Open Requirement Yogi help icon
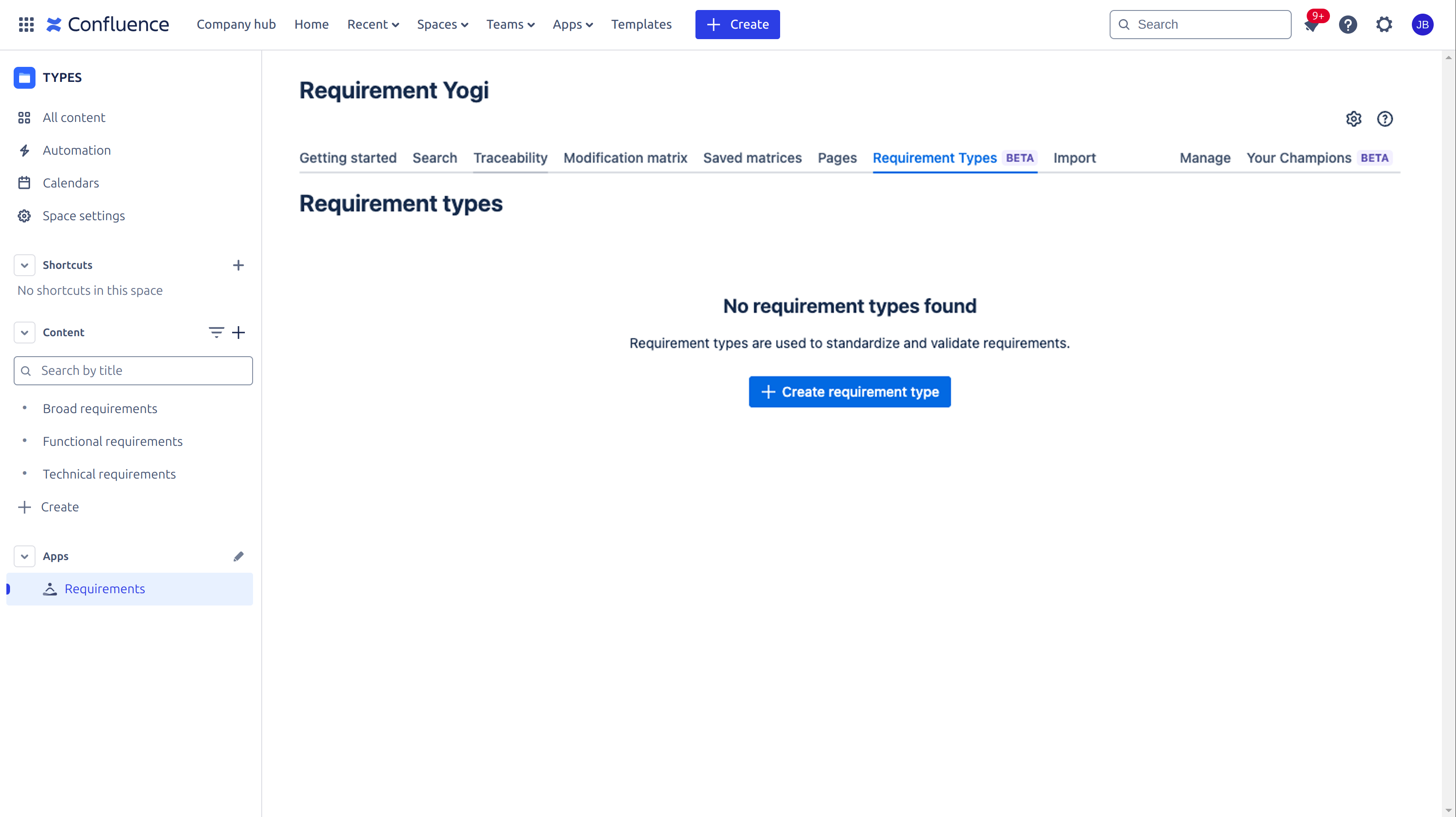The image size is (1456, 817). click(x=1385, y=119)
